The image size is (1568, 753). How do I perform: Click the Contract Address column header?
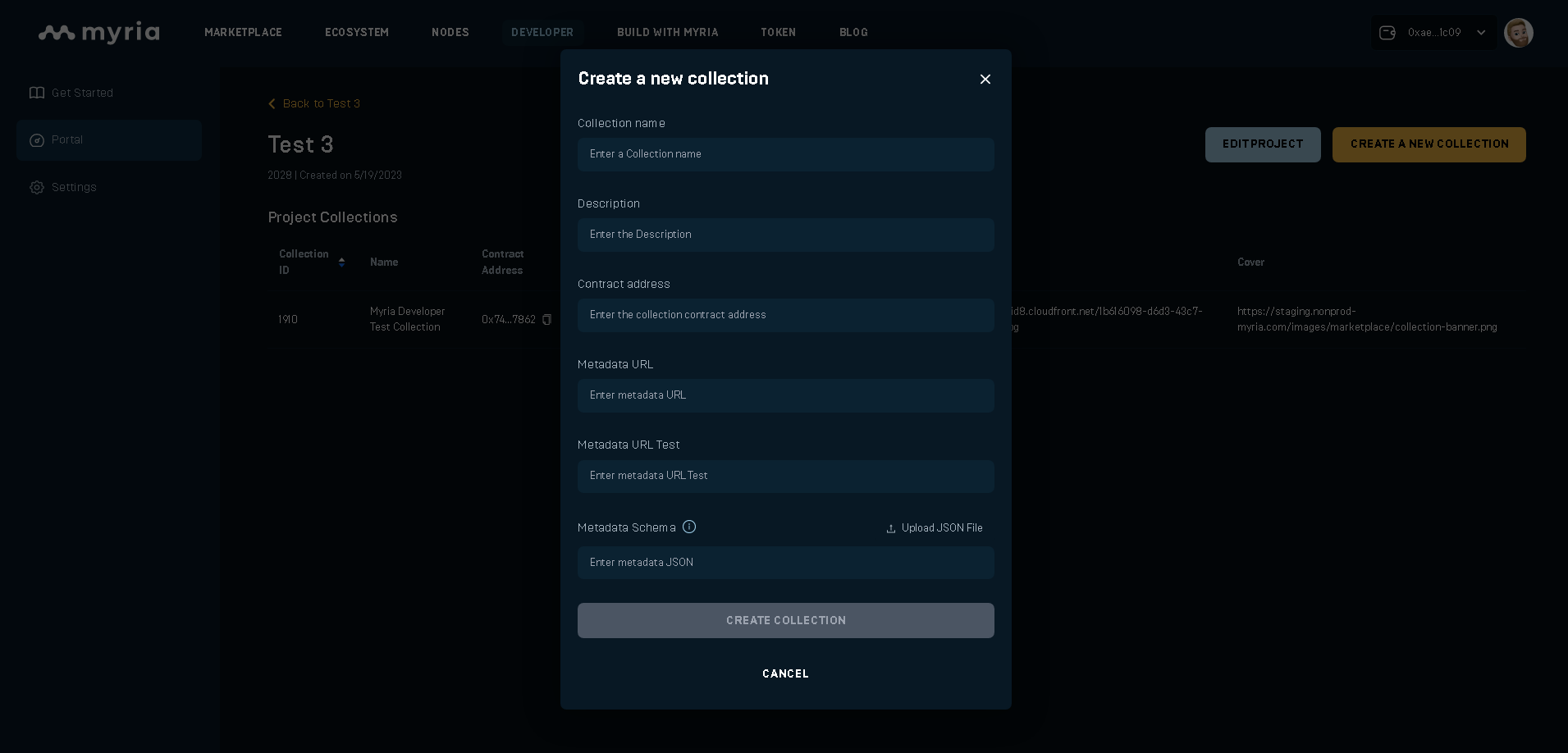[x=503, y=262]
